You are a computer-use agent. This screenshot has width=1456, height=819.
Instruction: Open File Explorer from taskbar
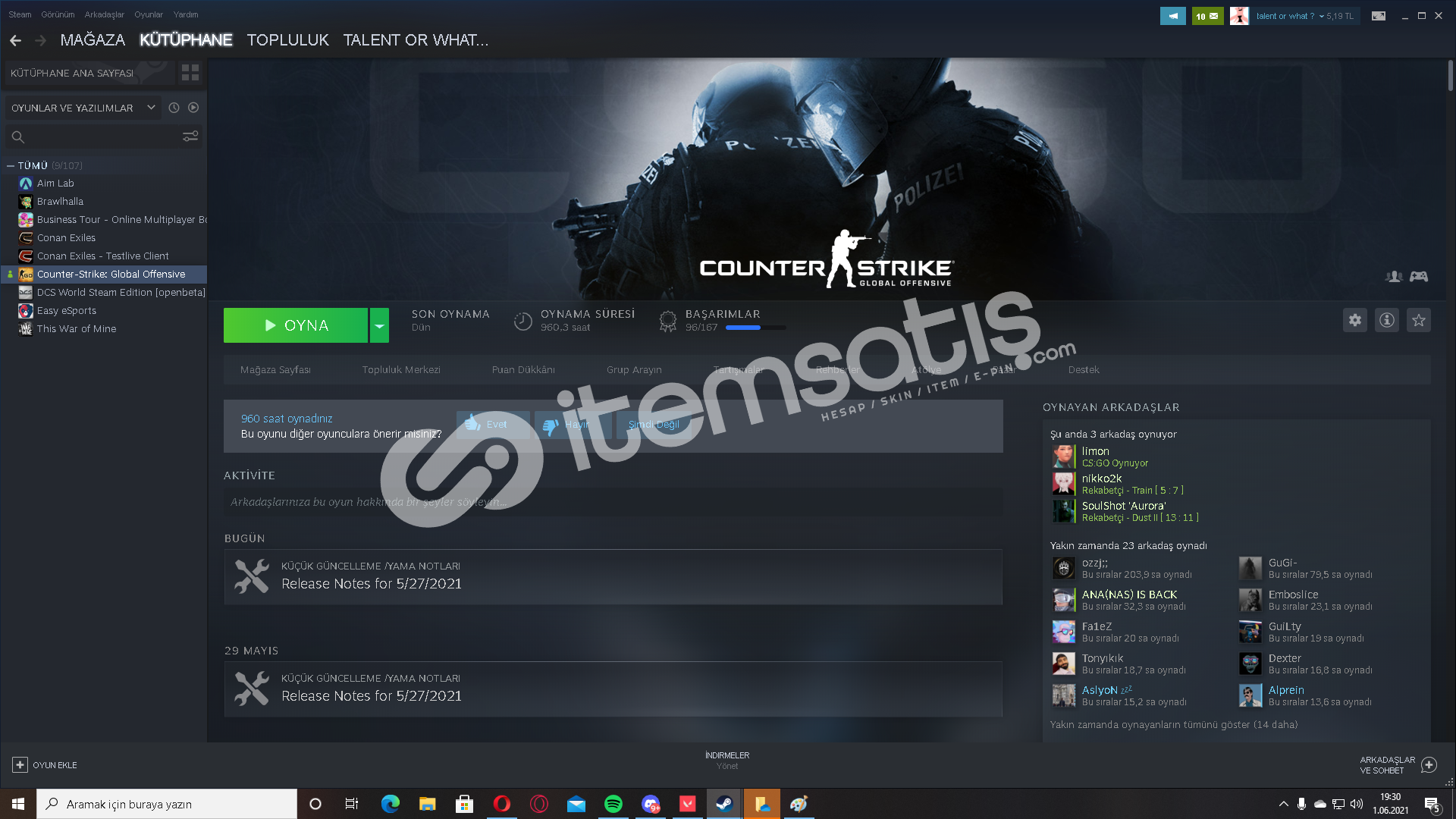click(428, 804)
